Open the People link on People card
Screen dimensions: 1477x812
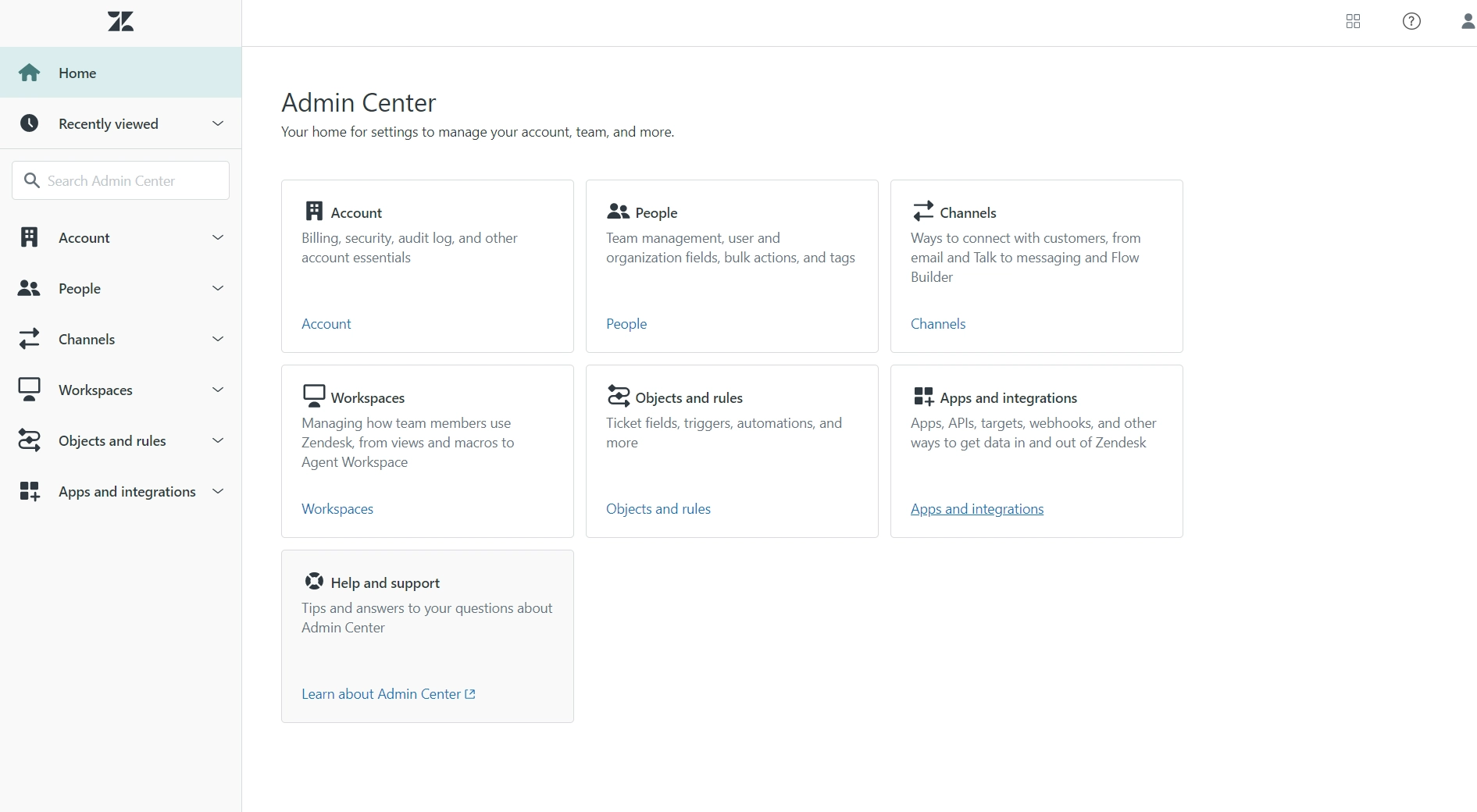pyautogui.click(x=626, y=323)
